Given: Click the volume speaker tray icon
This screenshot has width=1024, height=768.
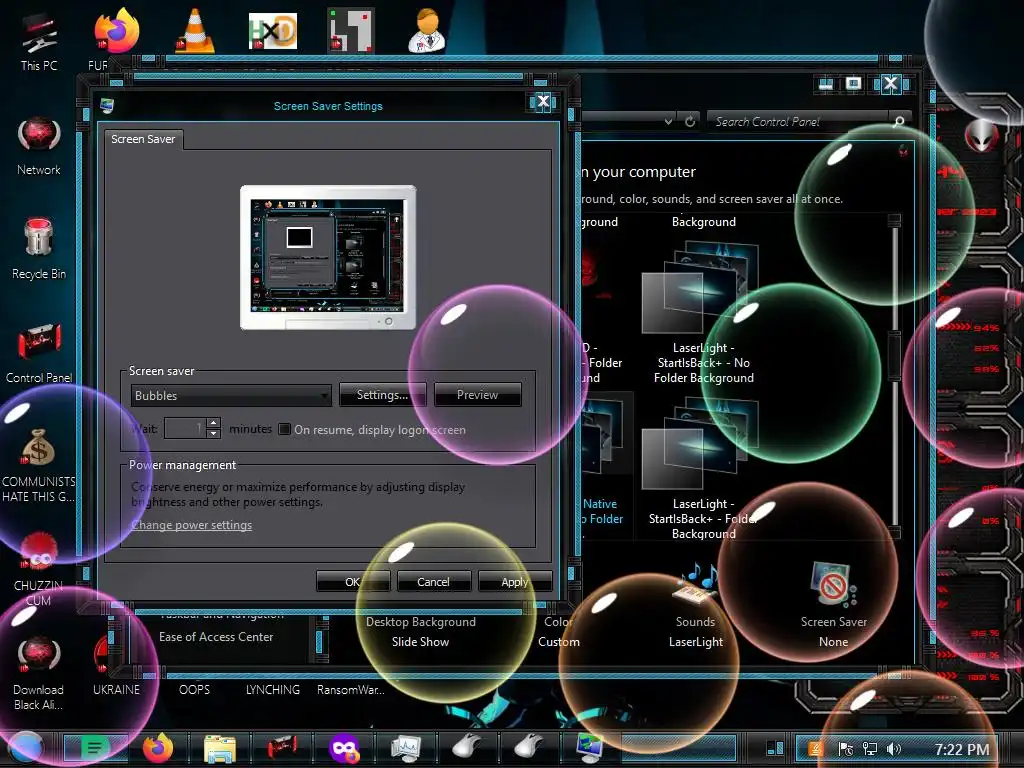Looking at the screenshot, I should coord(894,749).
